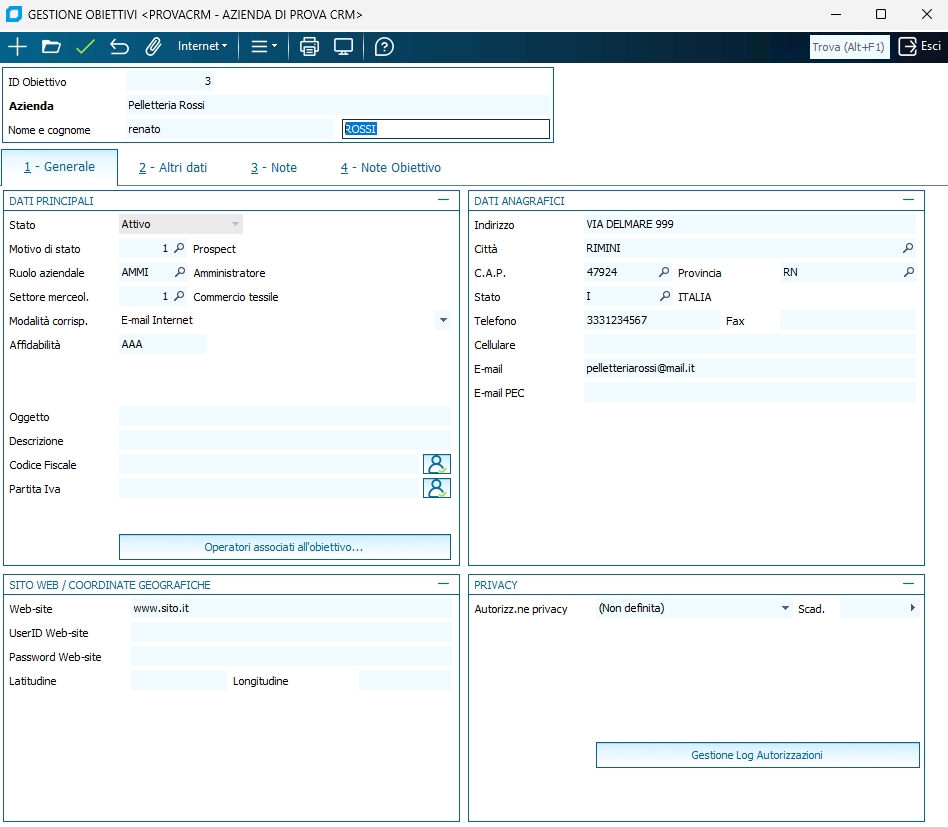Screen dimensions: 948x827
Task: Click the monitor preview icon
Action: 344,47
